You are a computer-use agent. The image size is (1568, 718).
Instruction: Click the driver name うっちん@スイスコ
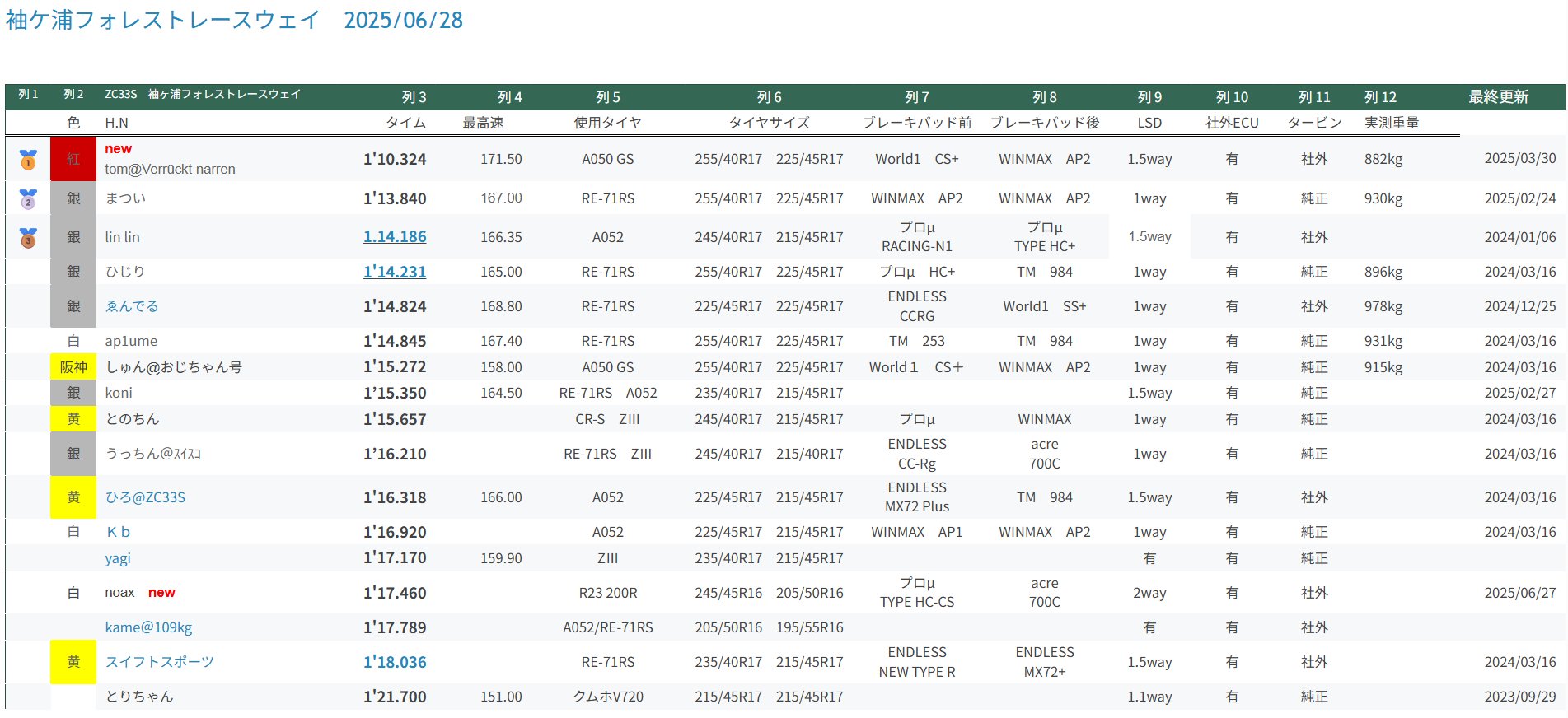point(153,454)
